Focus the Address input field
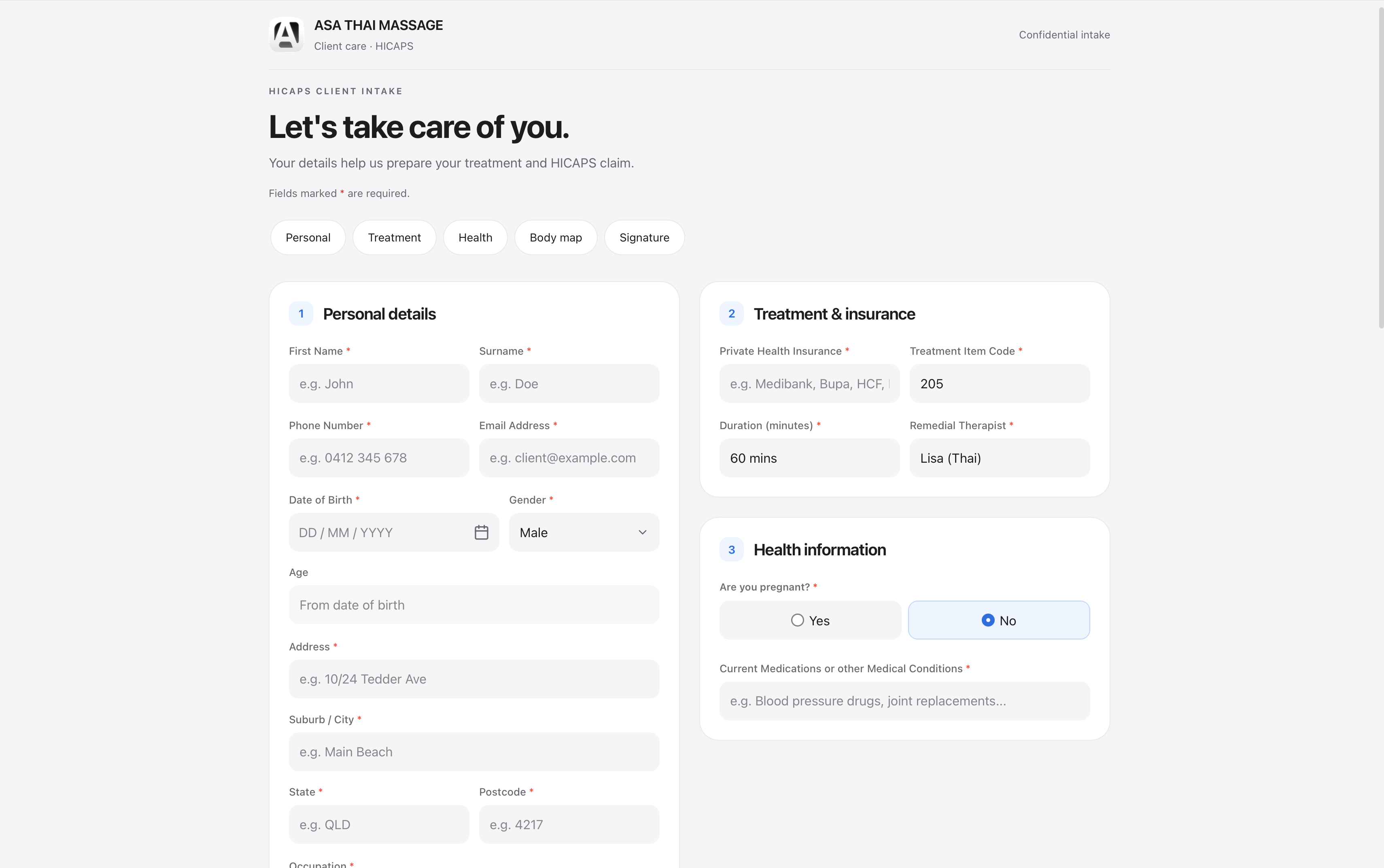The width and height of the screenshot is (1384, 868). tap(474, 679)
